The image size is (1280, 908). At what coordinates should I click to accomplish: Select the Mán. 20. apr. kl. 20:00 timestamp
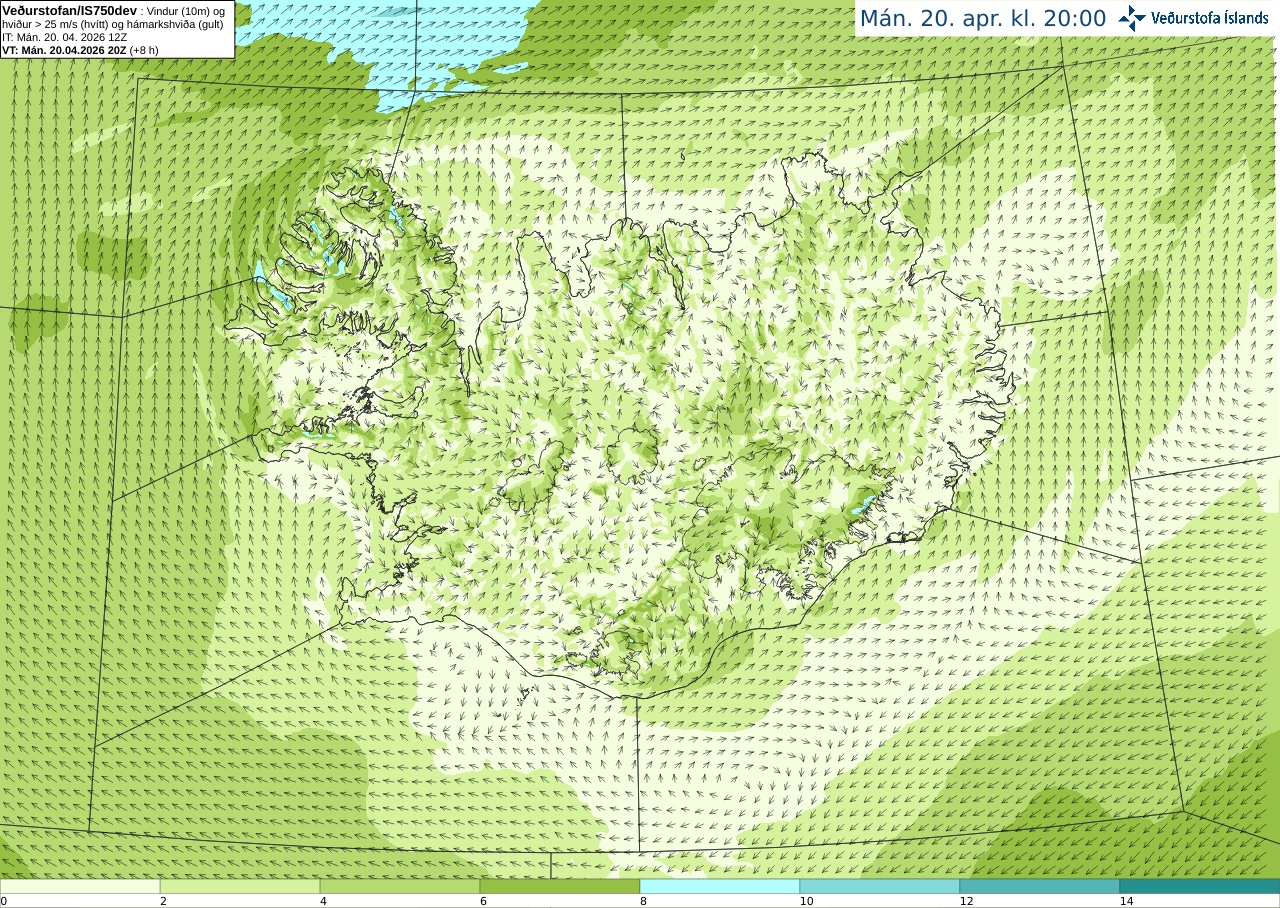(983, 18)
